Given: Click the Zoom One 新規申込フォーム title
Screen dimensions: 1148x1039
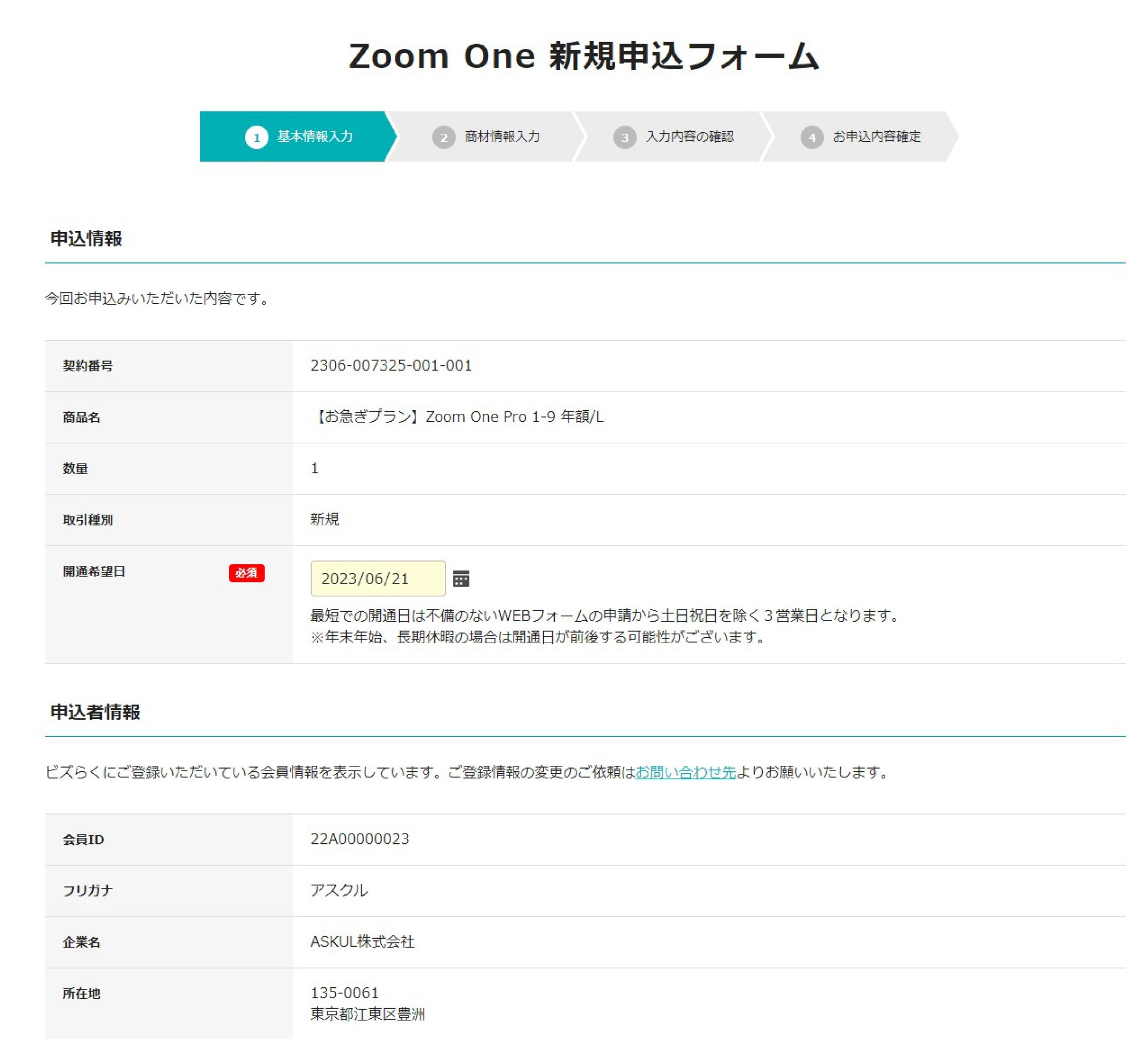Looking at the screenshot, I should (x=584, y=57).
